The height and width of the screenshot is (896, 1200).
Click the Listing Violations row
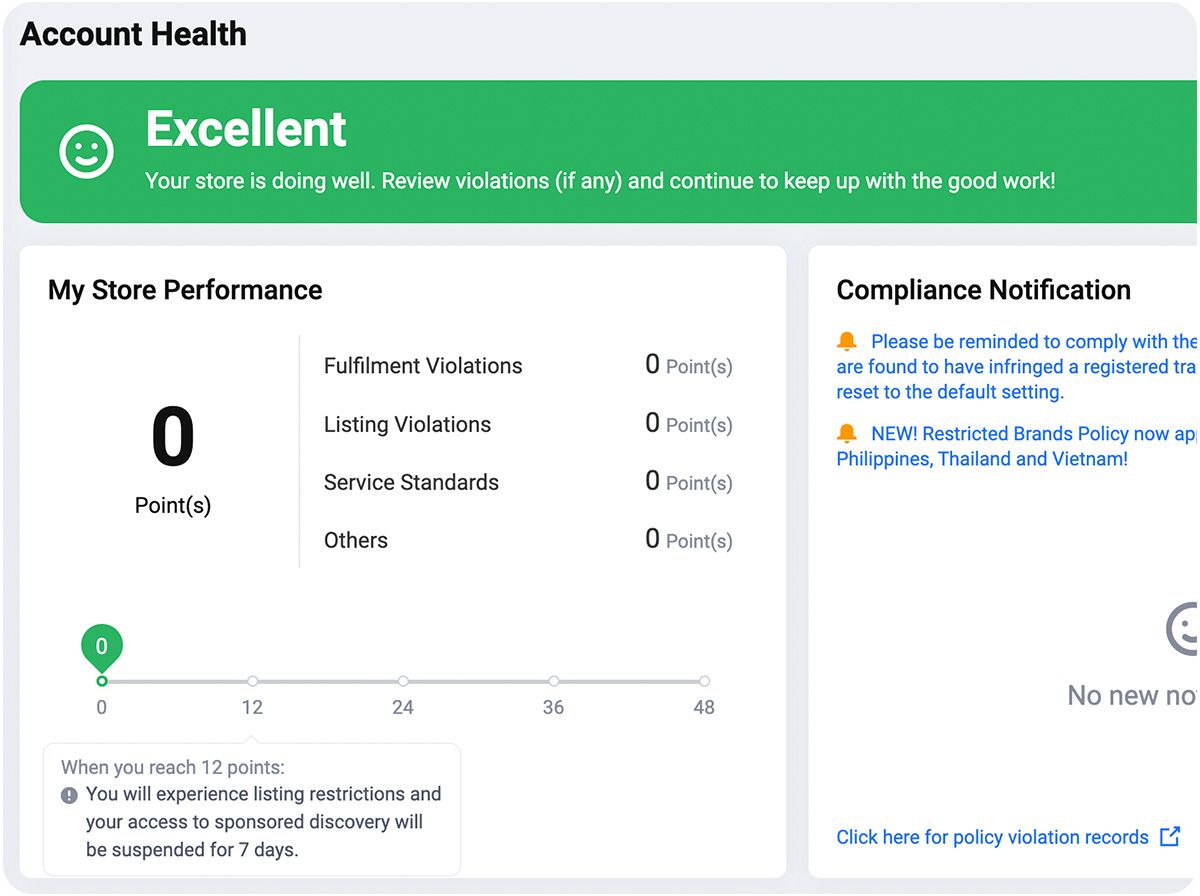(528, 424)
